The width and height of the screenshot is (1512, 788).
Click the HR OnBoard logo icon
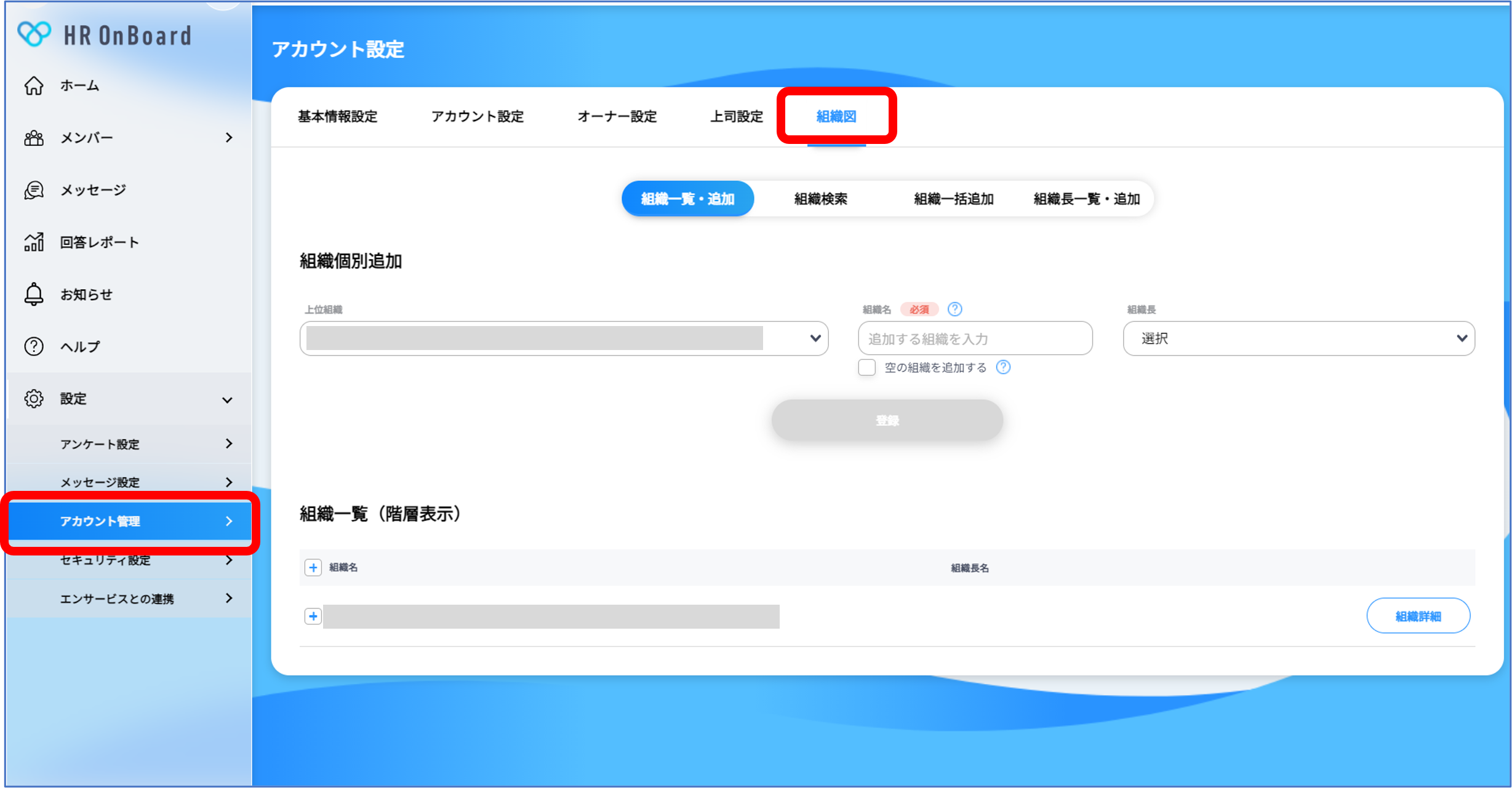(x=34, y=34)
